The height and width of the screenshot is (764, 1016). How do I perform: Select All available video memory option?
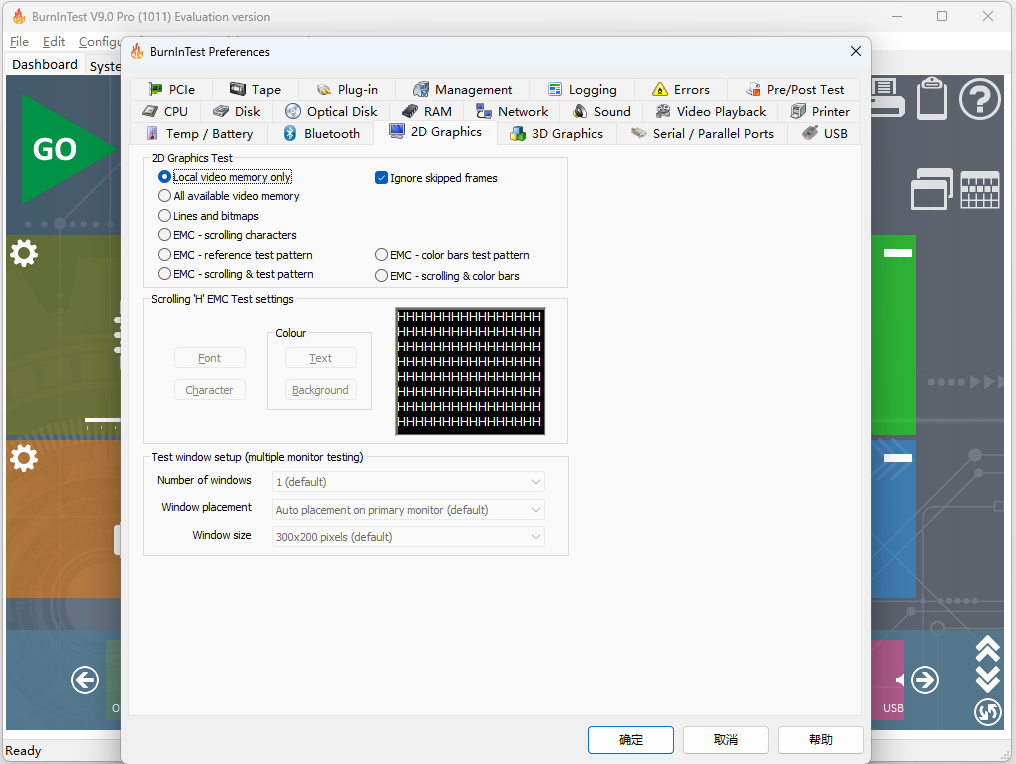coord(229,196)
